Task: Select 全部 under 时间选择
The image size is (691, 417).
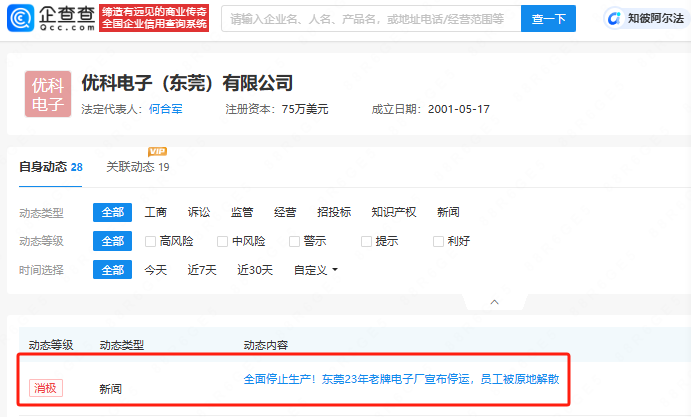Action: point(112,270)
